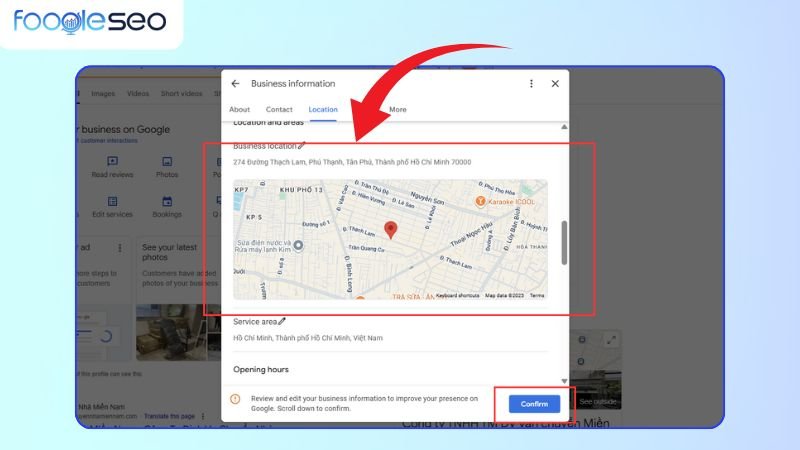Open the Photos icon in business panel

coord(167,162)
